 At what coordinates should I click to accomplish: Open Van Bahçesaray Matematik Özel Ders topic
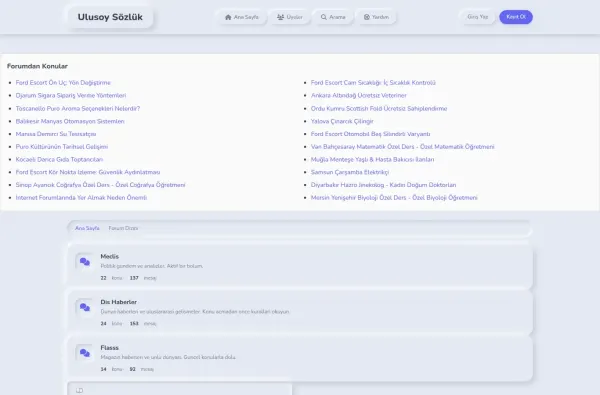(x=403, y=147)
